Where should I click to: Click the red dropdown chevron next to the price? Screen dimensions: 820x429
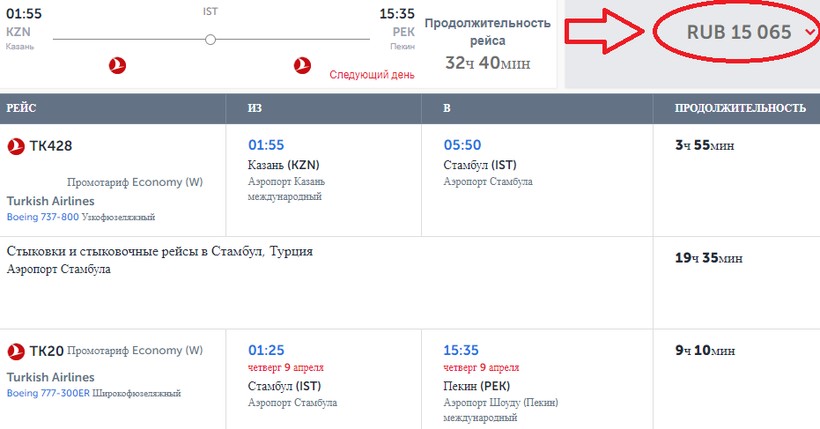click(809, 33)
